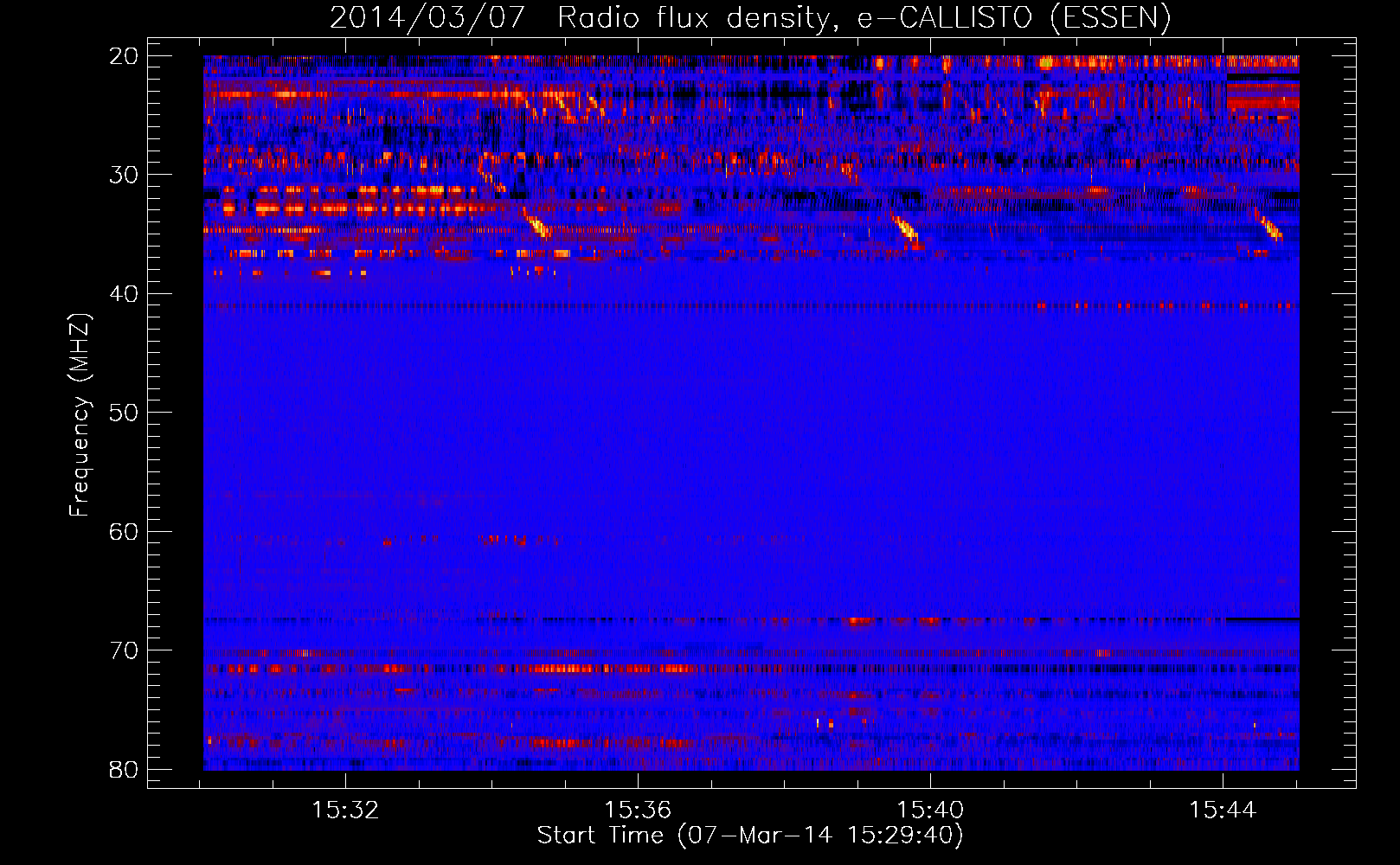Click the 30 MHz frequency tick label

(x=124, y=175)
